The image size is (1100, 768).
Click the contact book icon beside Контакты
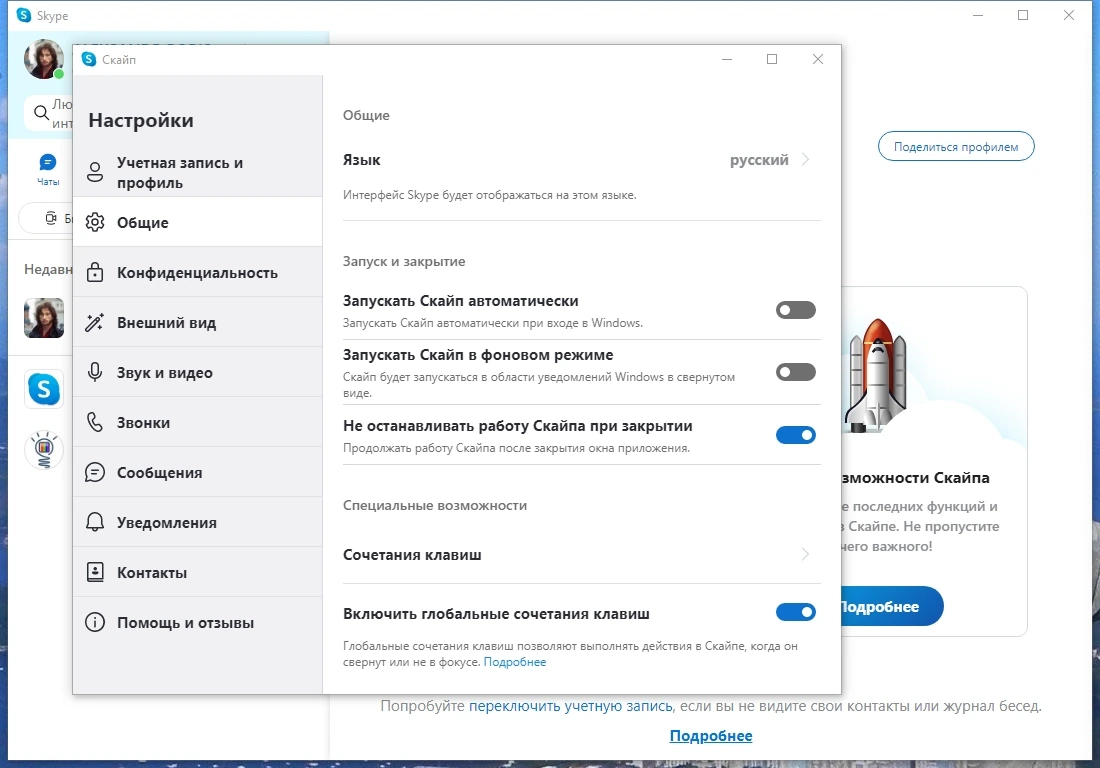[95, 572]
